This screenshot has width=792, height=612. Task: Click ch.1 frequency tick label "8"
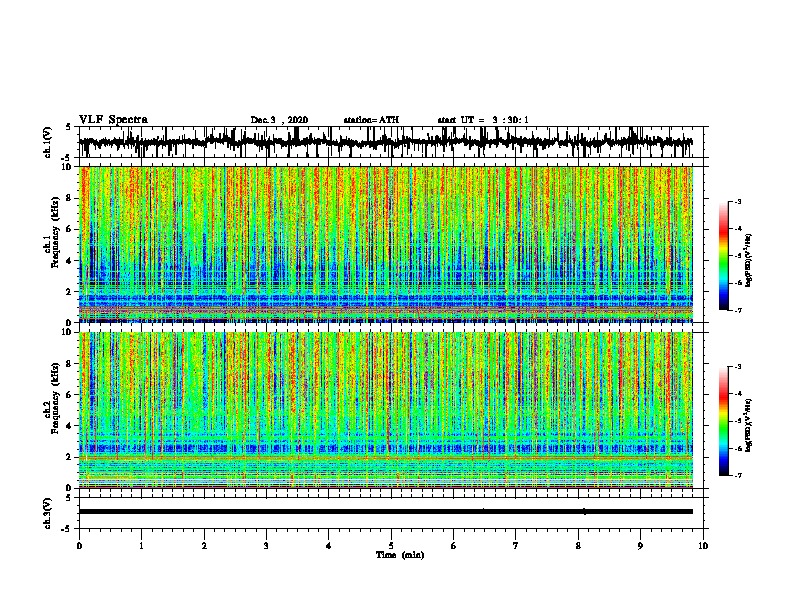(70, 198)
